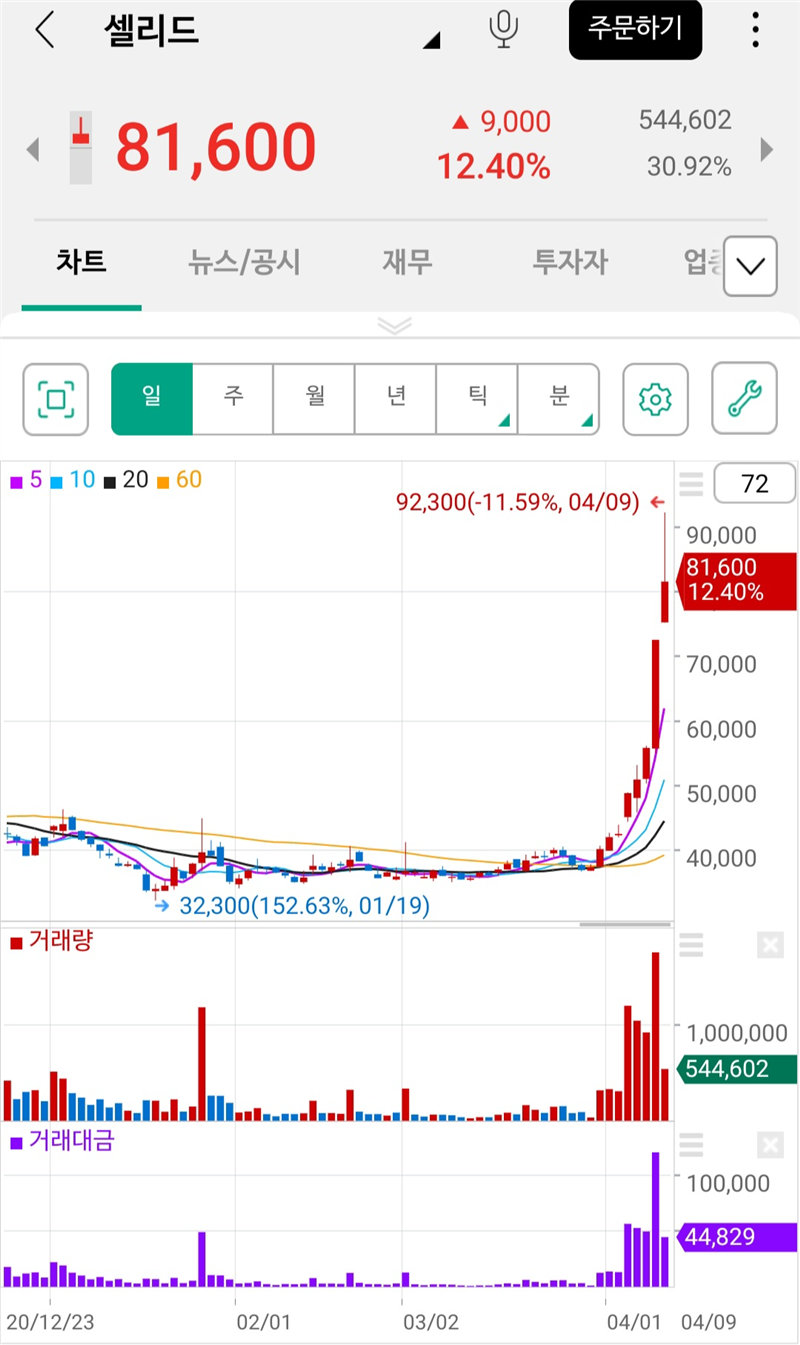Viewport: 800px width, 1345px height.
Task: Switch to the 재무 tab
Action: pyautogui.click(x=408, y=263)
